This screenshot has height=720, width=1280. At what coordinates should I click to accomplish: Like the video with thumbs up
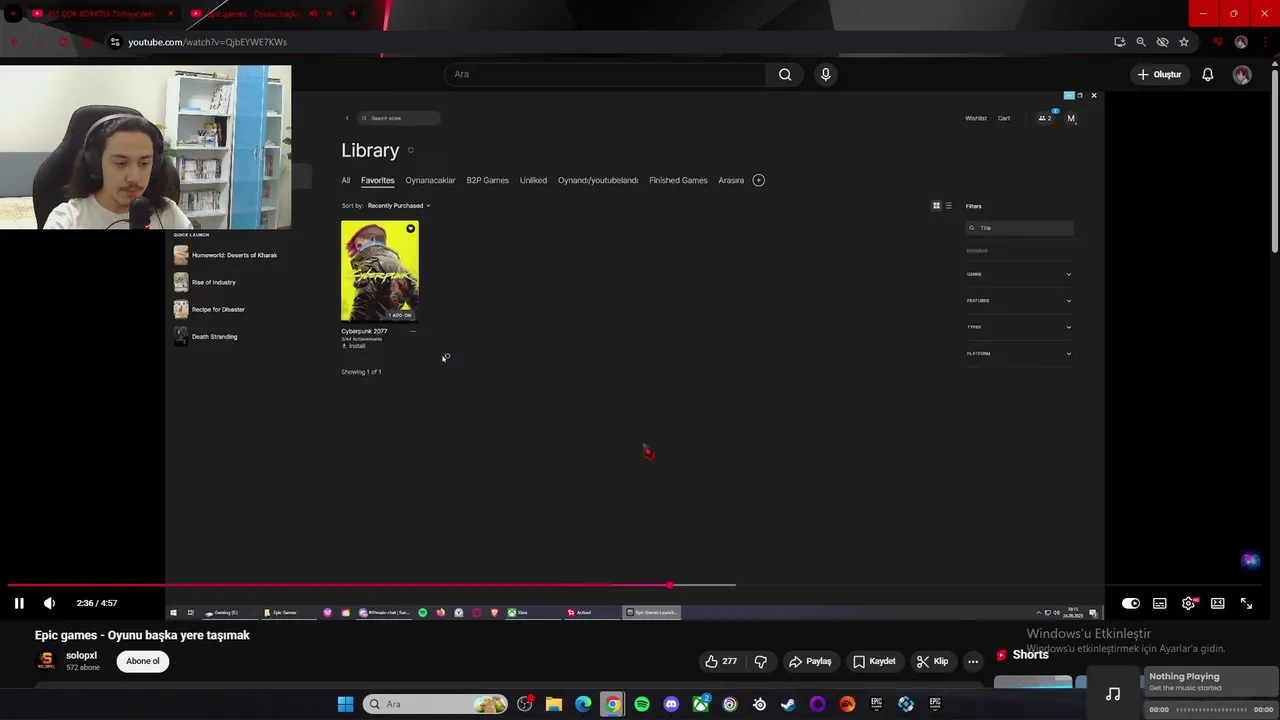tap(721, 661)
